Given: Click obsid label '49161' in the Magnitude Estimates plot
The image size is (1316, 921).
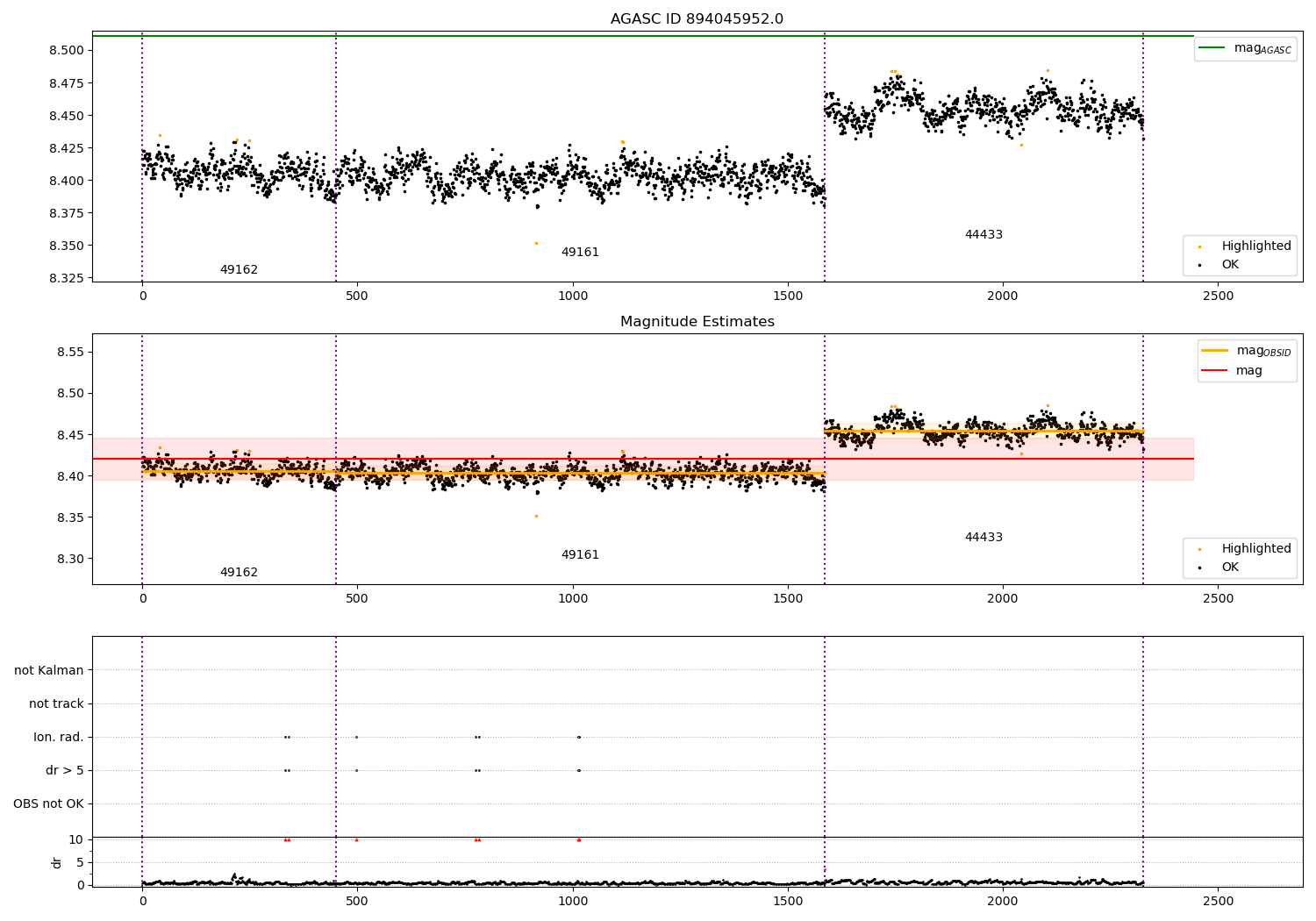Looking at the screenshot, I should click(x=580, y=554).
